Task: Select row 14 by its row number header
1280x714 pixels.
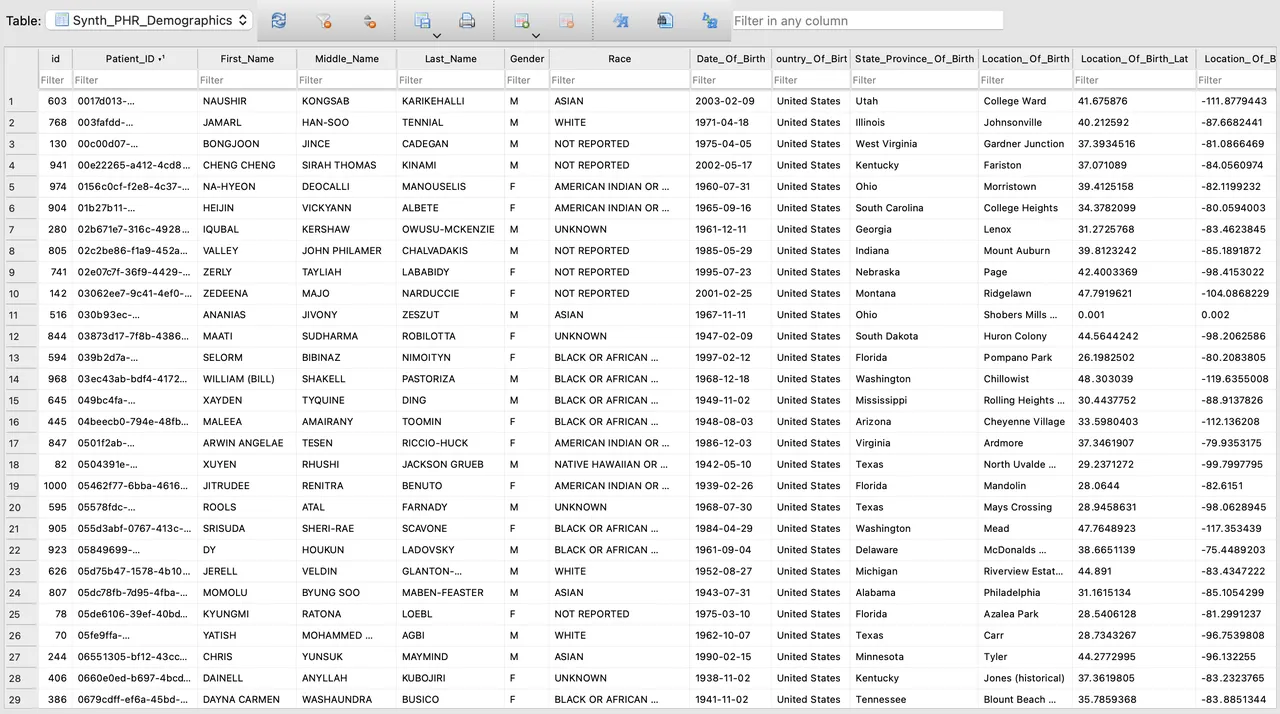Action: click(14, 379)
